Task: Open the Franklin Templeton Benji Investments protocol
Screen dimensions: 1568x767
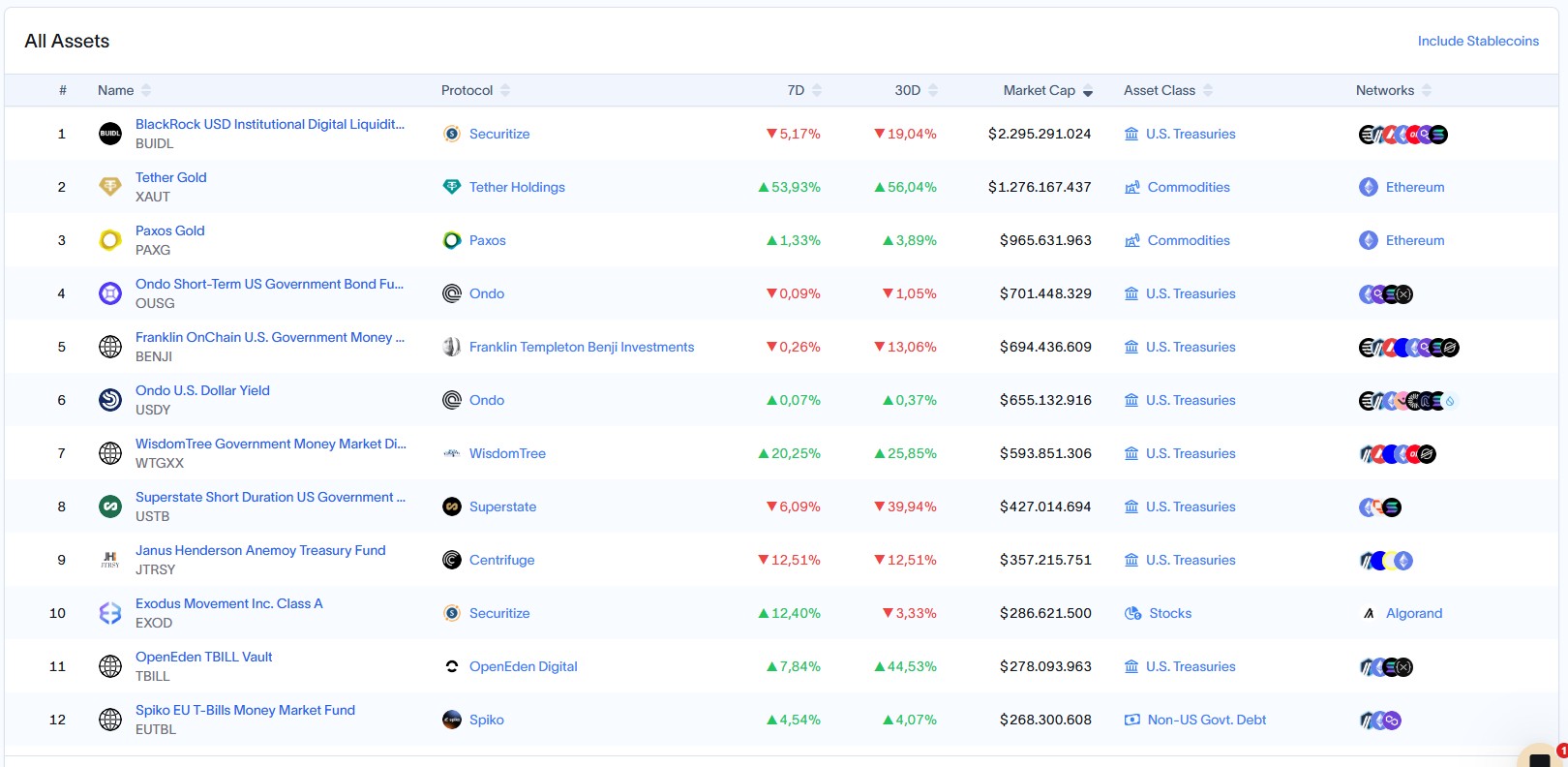Action: tap(582, 347)
